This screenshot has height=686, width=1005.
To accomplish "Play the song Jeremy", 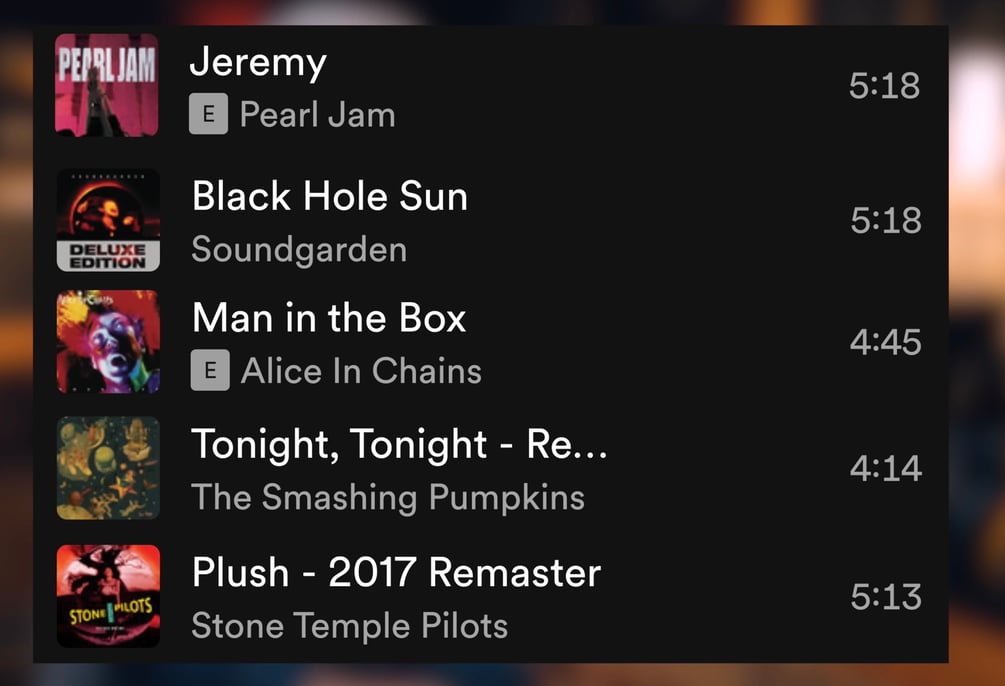I will 258,63.
